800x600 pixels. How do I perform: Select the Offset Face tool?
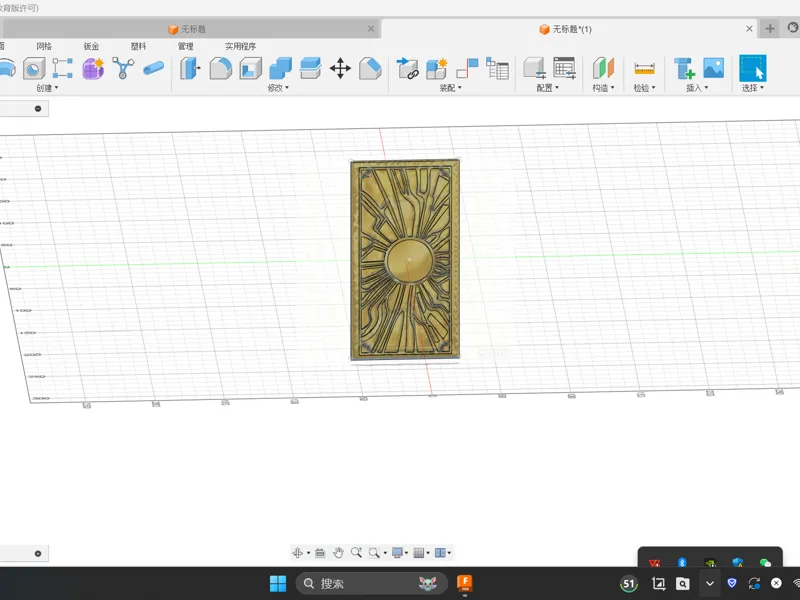pyautogui.click(x=310, y=68)
